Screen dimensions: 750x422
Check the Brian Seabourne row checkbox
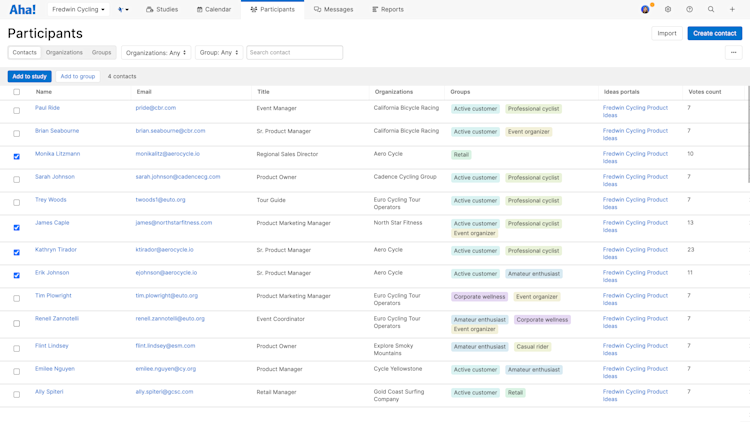[x=17, y=133]
